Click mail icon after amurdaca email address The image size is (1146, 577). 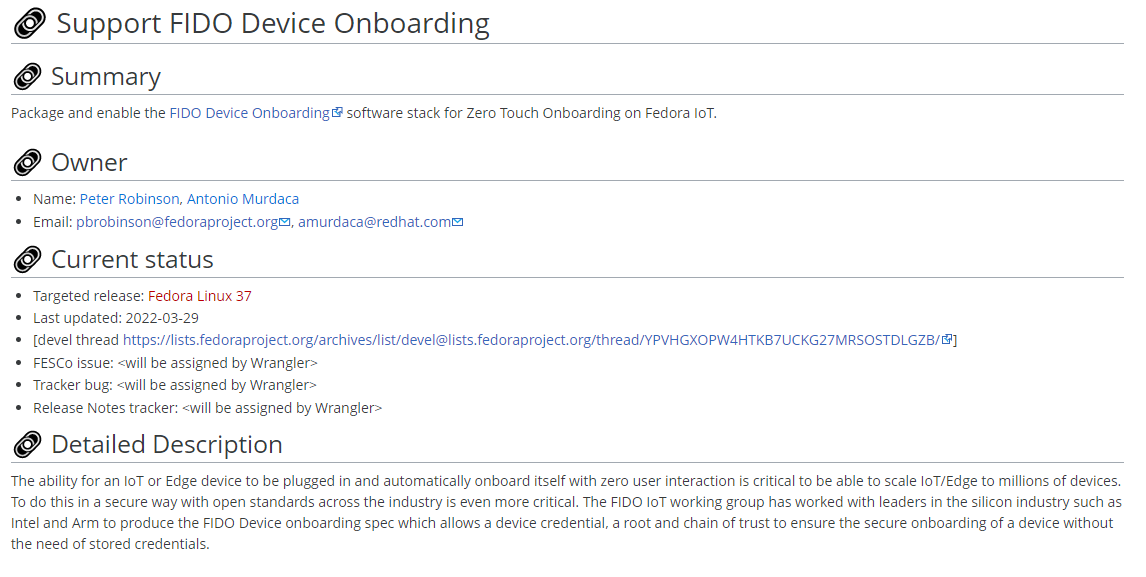tap(458, 222)
